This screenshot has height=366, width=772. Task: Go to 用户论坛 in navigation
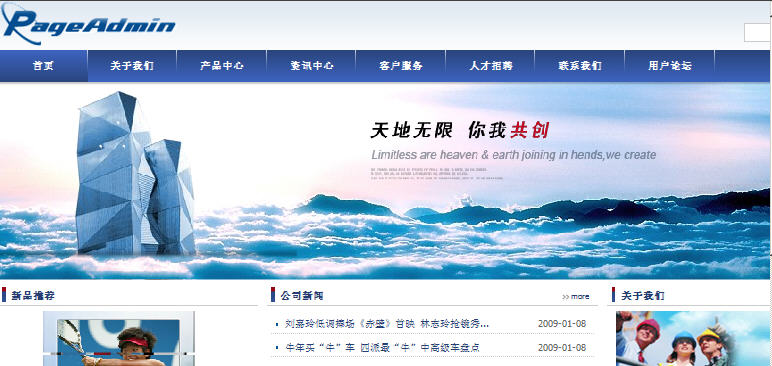[x=670, y=66]
